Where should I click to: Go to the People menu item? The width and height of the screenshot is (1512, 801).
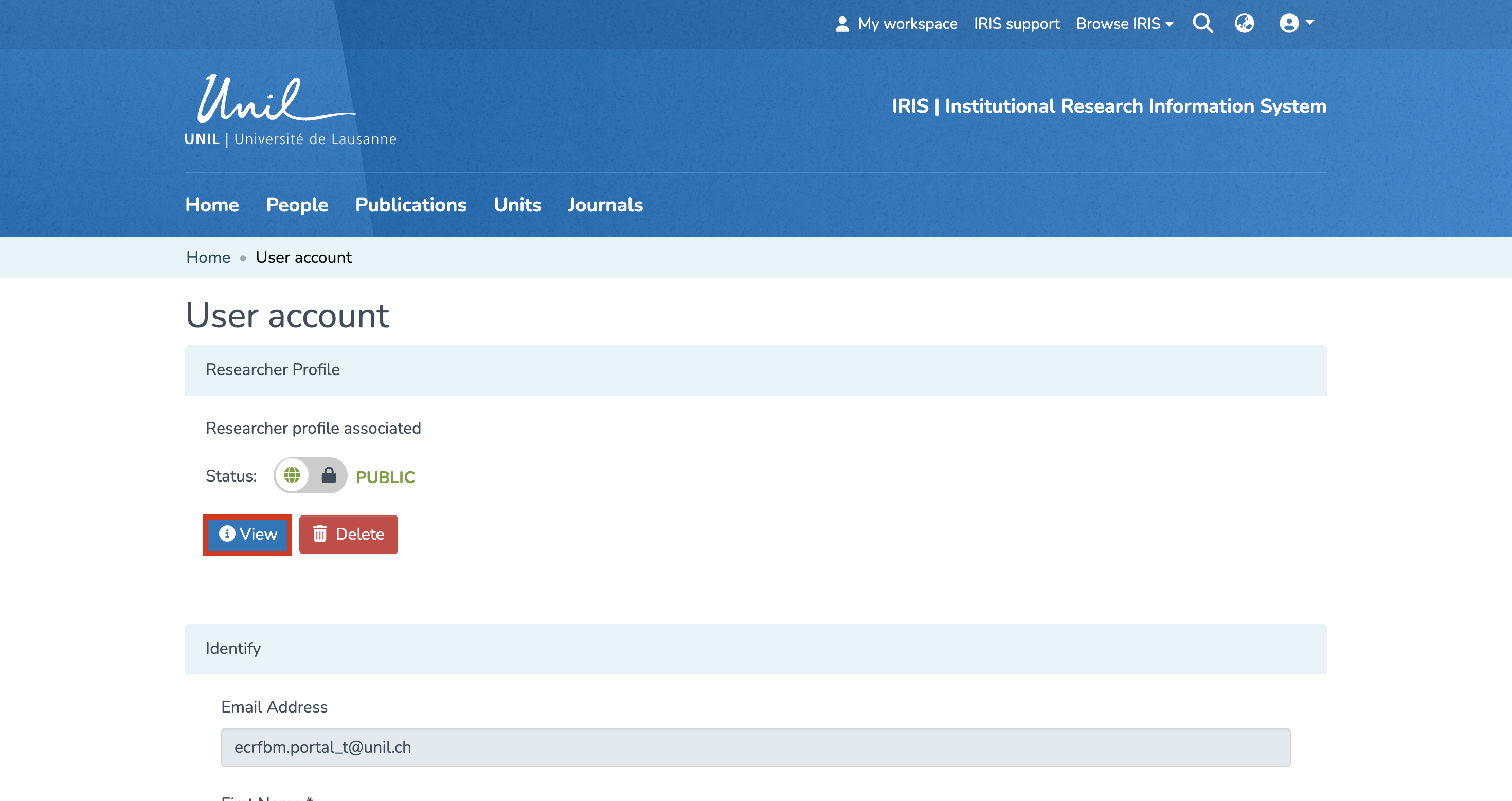tap(297, 205)
